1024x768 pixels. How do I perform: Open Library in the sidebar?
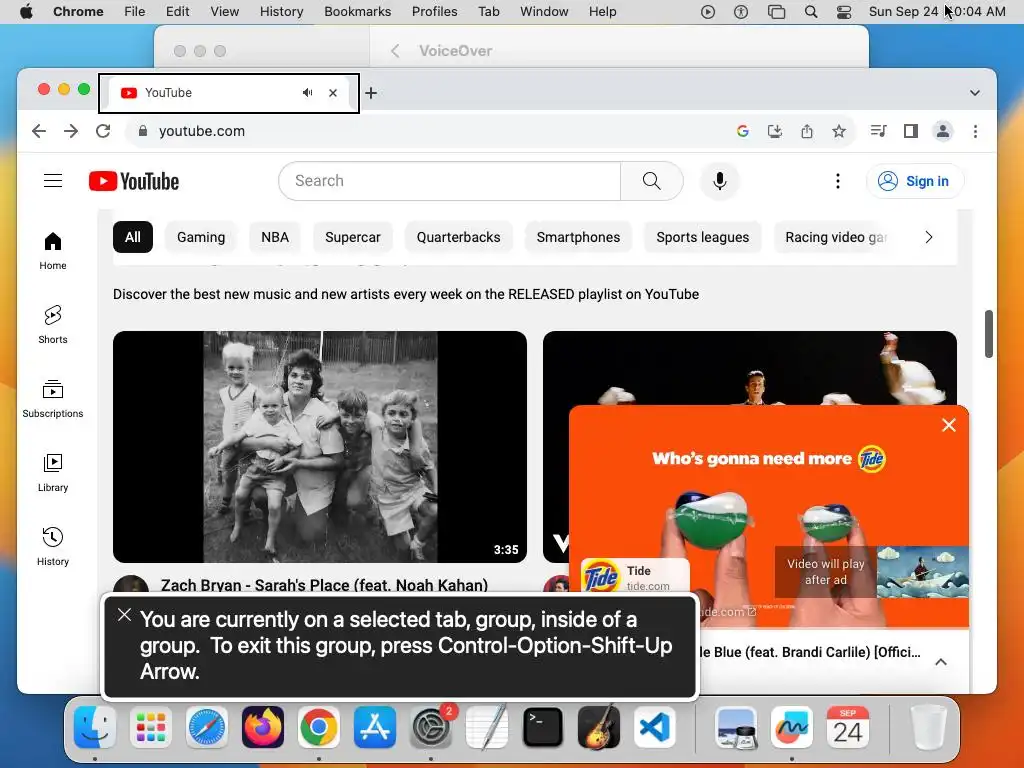(x=53, y=472)
